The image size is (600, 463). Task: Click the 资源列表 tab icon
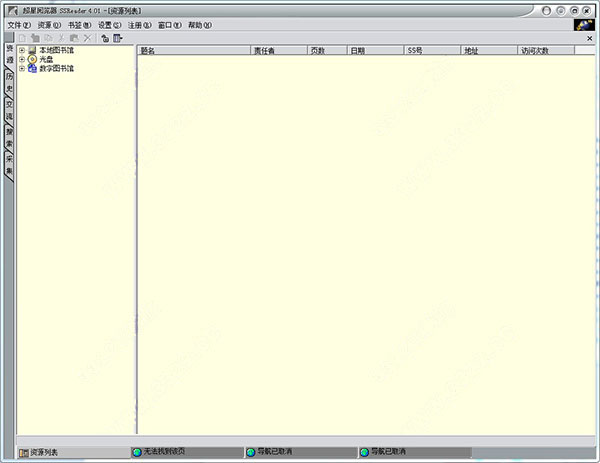[24, 453]
